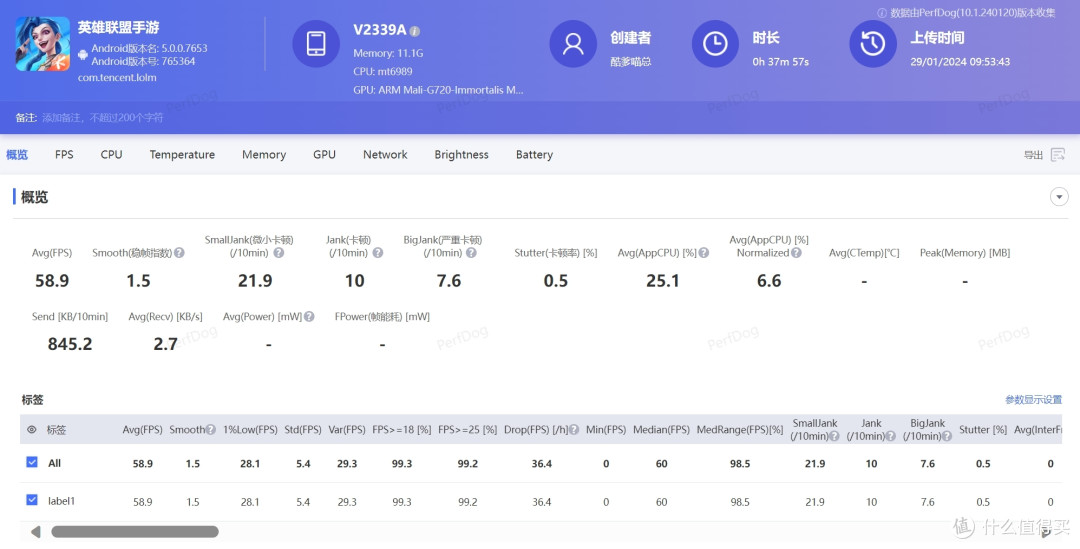
Task: Click the creator user profile icon
Action: pyautogui.click(x=573, y=44)
